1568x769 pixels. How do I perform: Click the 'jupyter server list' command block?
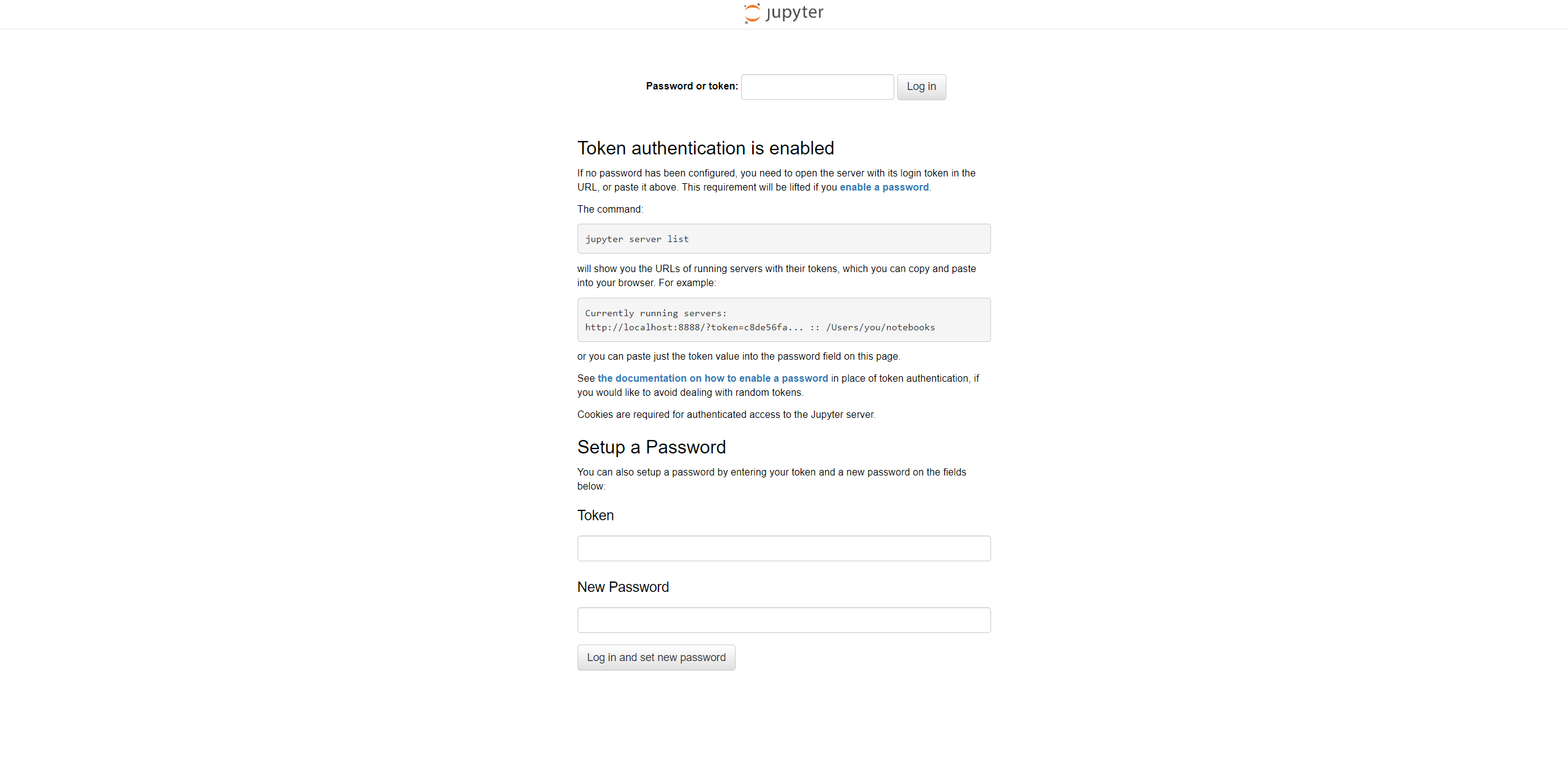click(x=783, y=239)
